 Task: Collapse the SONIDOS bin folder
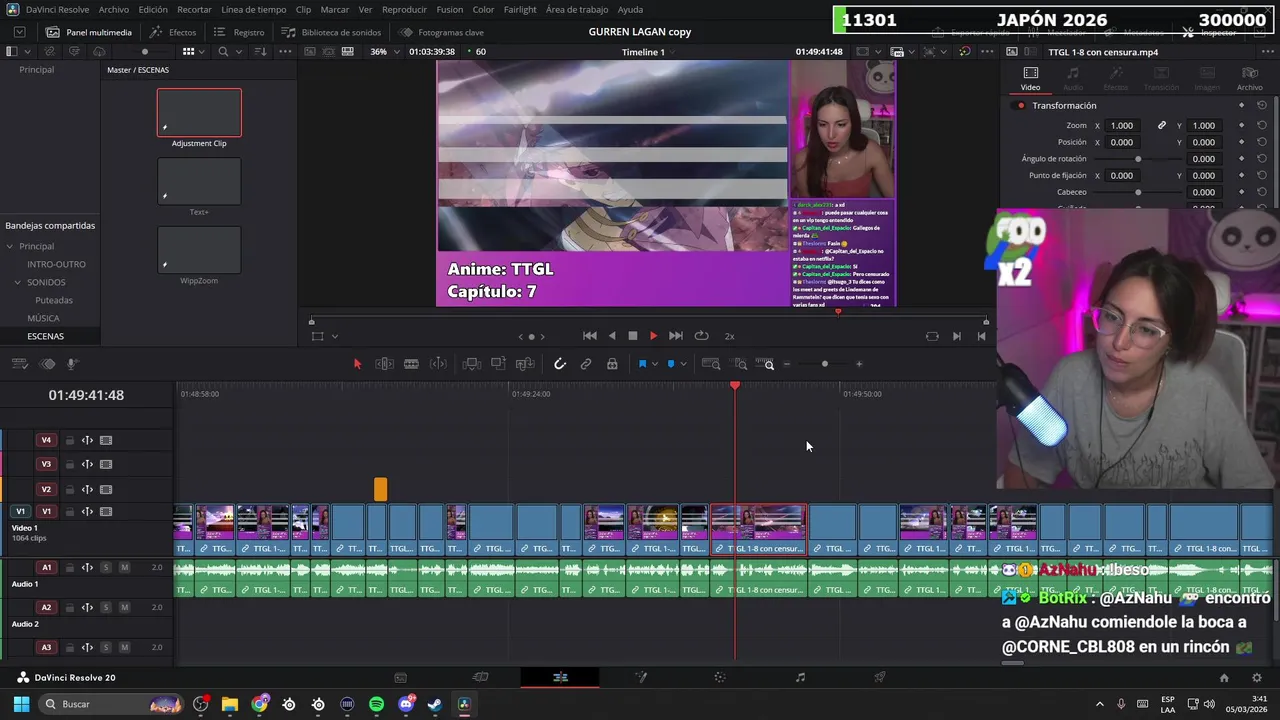click(18, 282)
